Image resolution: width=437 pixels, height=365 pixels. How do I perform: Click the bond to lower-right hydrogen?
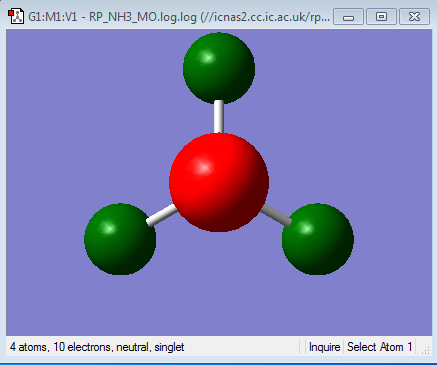[x=276, y=215]
